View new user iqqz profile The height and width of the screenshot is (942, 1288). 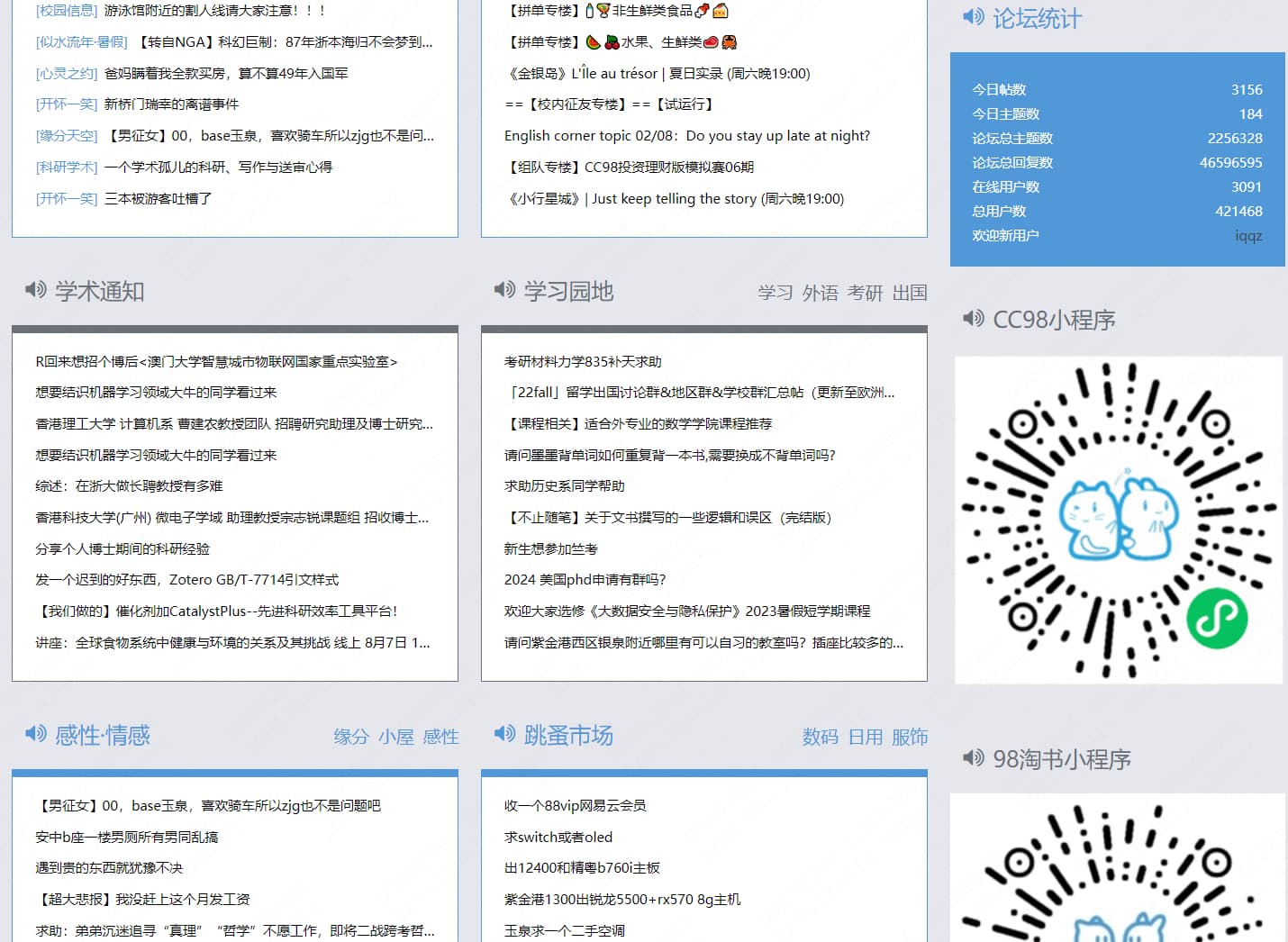click(1247, 236)
